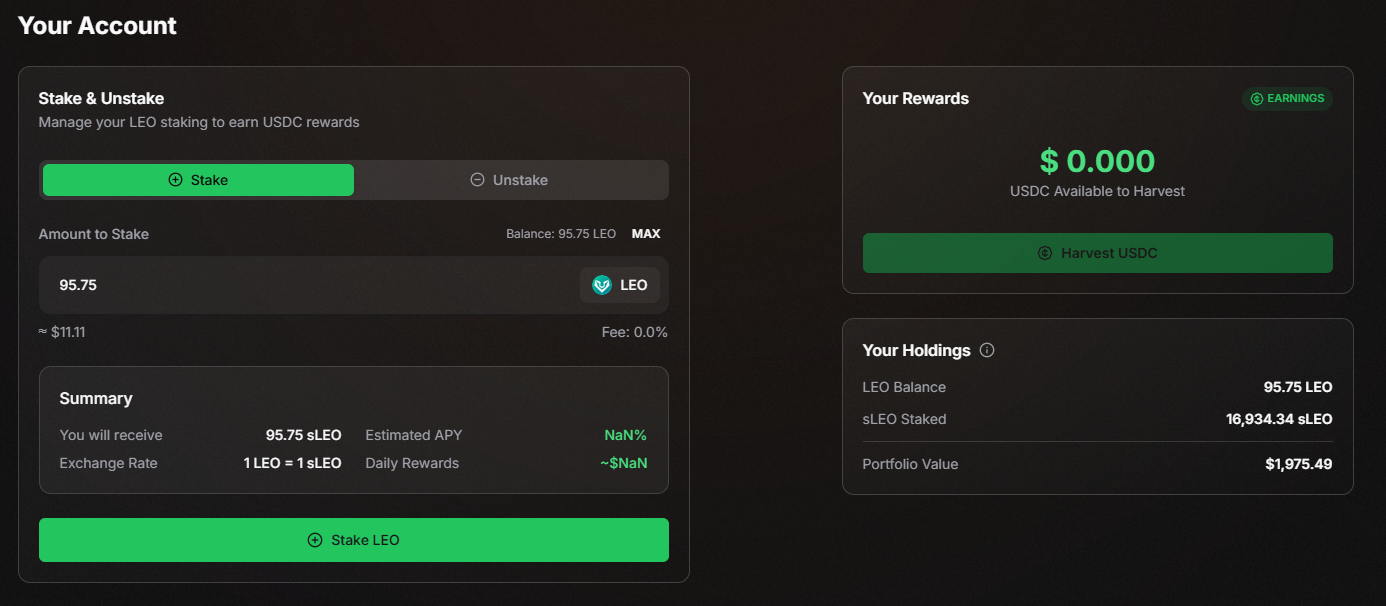Image resolution: width=1386 pixels, height=606 pixels.
Task: Click the minus icon on the Unstake tab
Action: click(x=477, y=180)
